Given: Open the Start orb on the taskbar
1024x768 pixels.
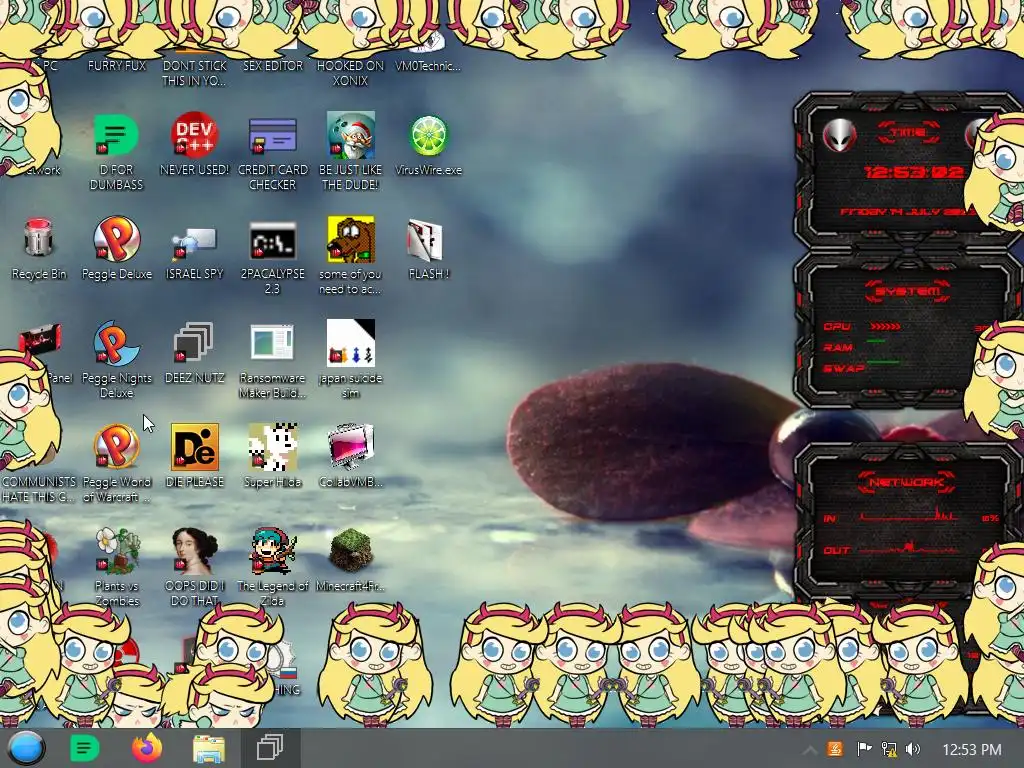Looking at the screenshot, I should pyautogui.click(x=27, y=748).
